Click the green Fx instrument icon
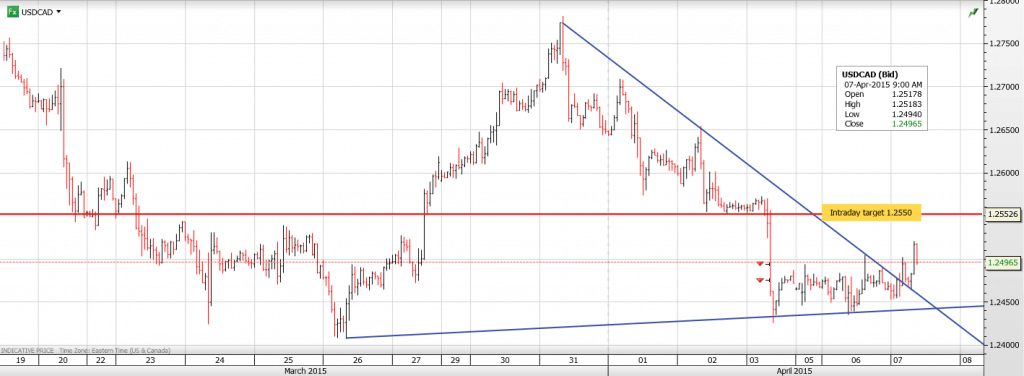This screenshot has width=1024, height=376. click(x=12, y=11)
